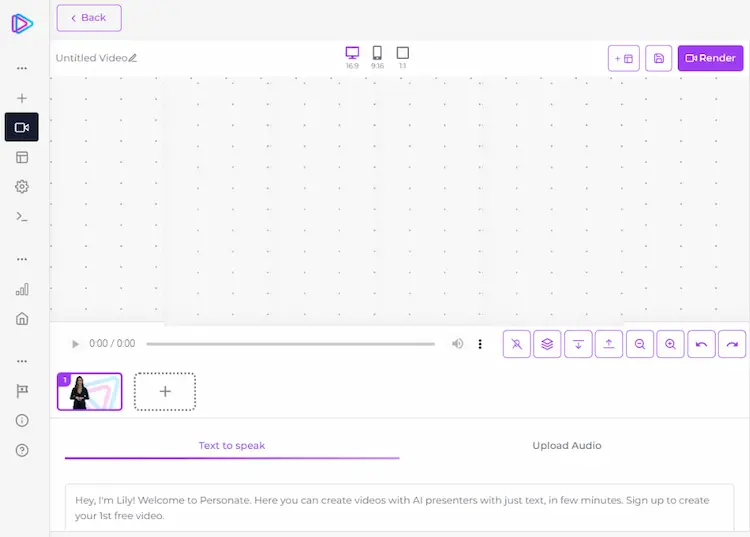
Task: Open the help question mark icon
Action: point(22,450)
